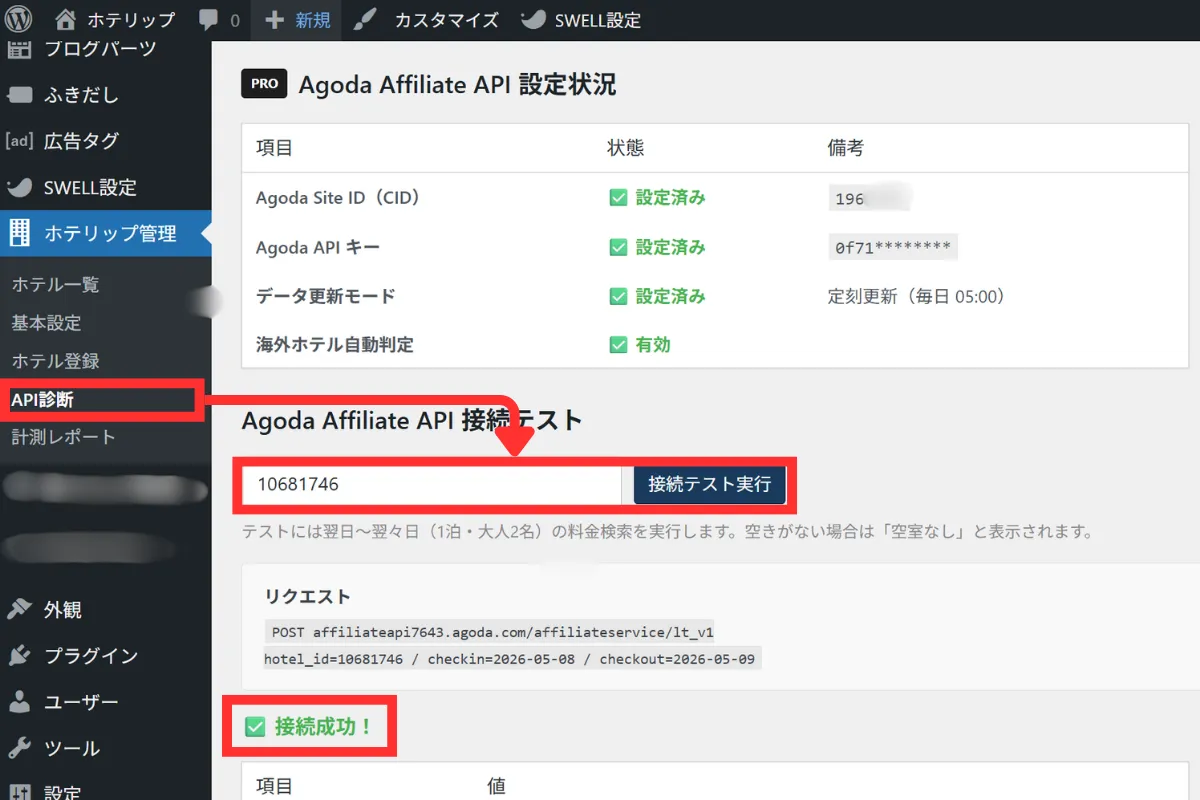The image size is (1200, 800).
Task: Click the ホテリップ管理 building icon
Action: click(x=20, y=233)
